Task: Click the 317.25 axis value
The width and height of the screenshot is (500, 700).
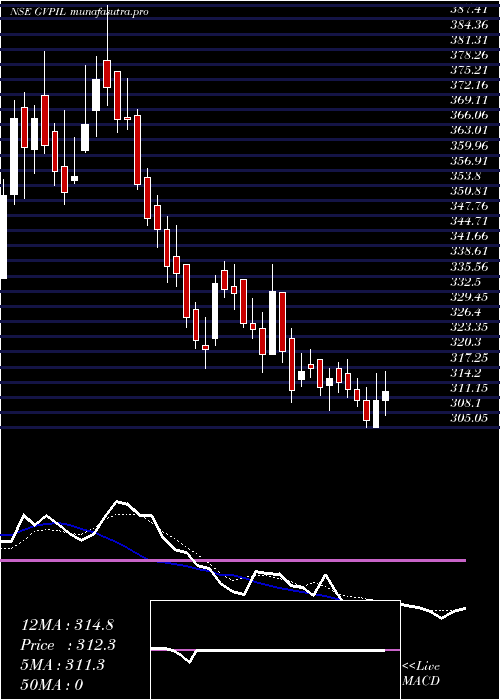Action: pyautogui.click(x=467, y=358)
